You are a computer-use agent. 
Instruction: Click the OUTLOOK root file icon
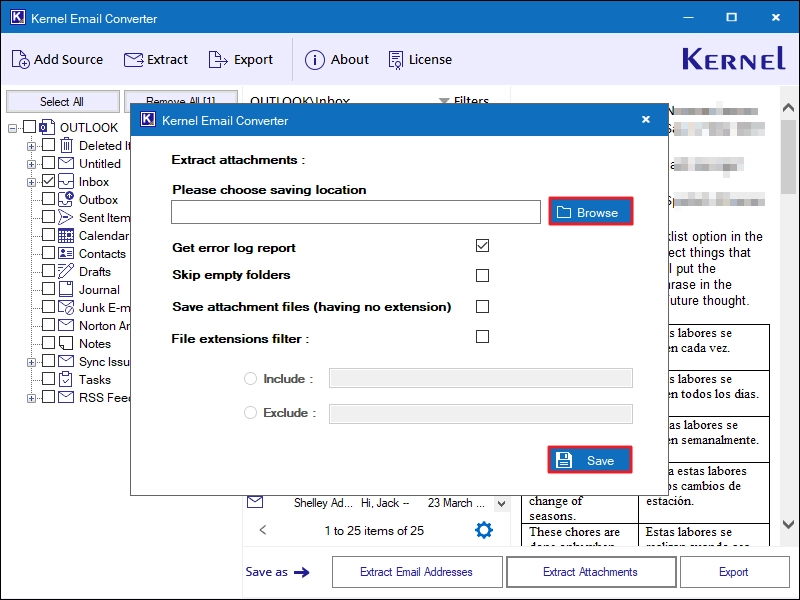(47, 127)
